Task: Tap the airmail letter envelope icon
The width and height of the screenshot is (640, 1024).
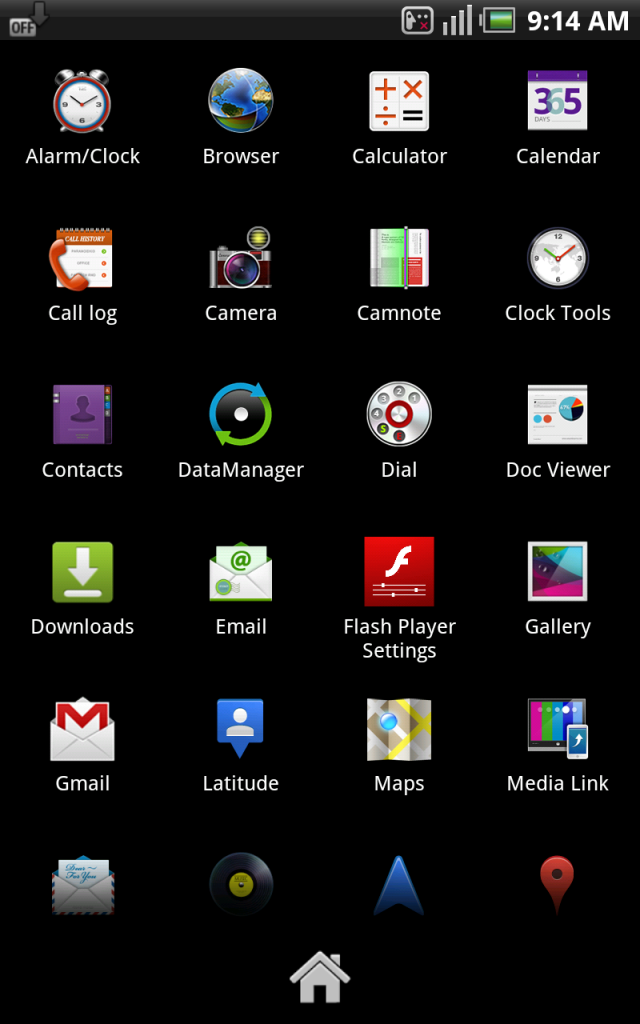Action: 82,884
